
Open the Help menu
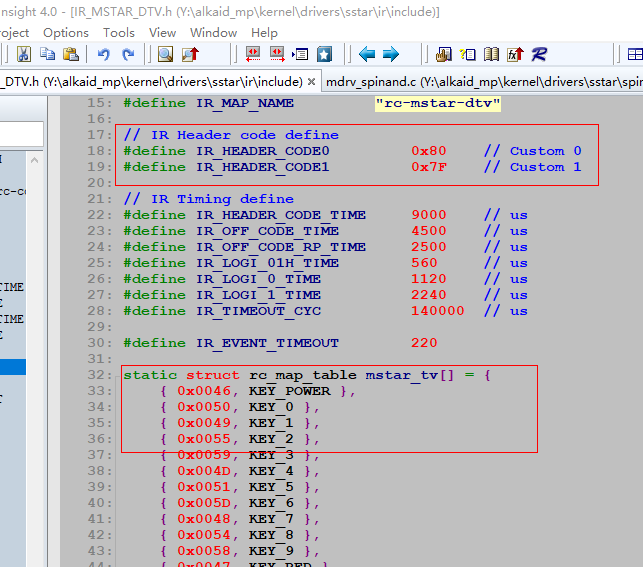click(264, 32)
